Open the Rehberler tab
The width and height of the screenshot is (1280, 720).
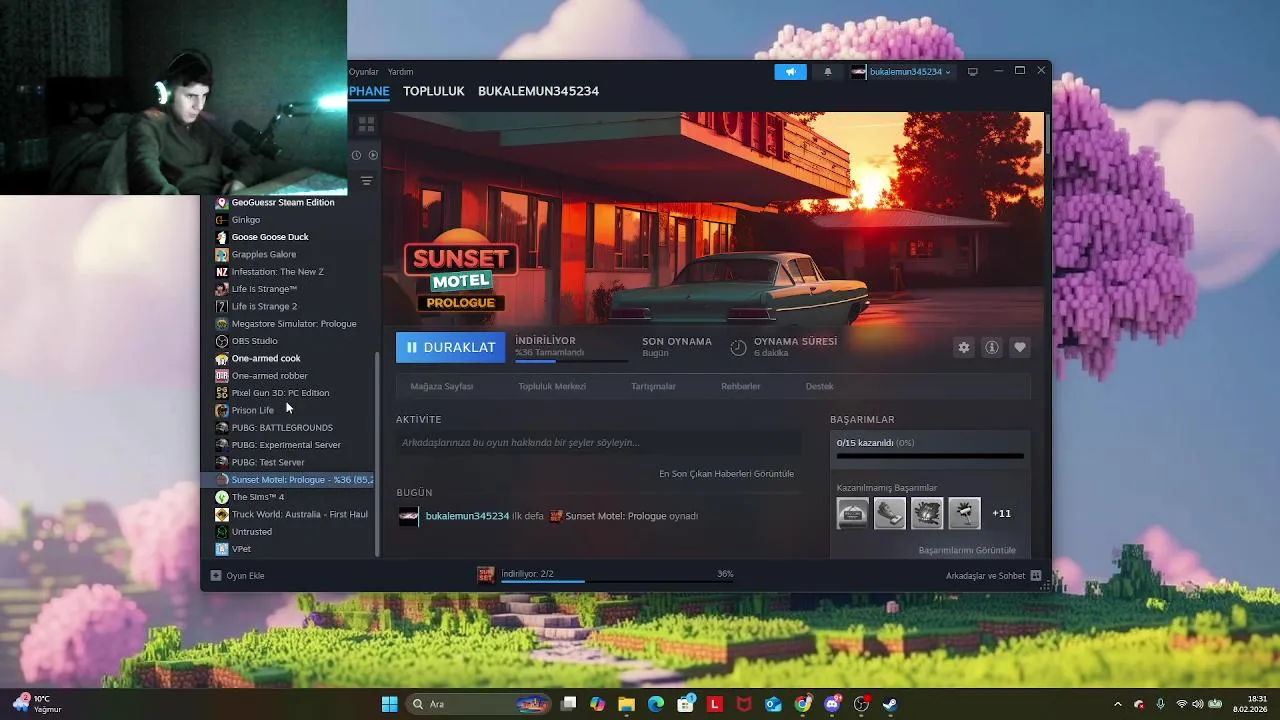741,386
